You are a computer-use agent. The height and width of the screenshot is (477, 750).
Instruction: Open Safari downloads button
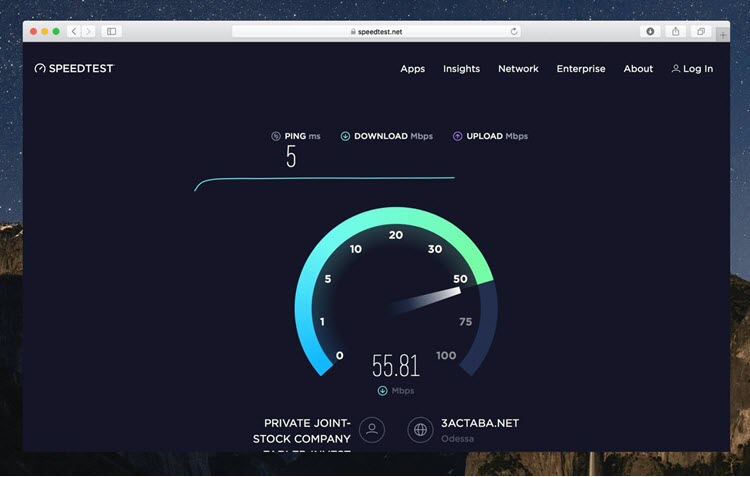point(650,32)
